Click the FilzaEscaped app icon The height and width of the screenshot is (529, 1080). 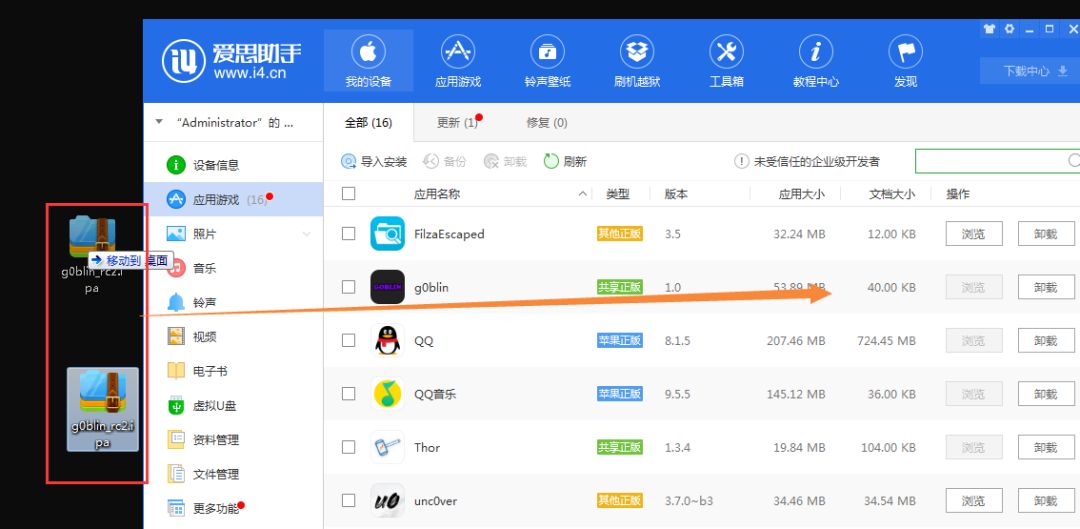point(388,234)
